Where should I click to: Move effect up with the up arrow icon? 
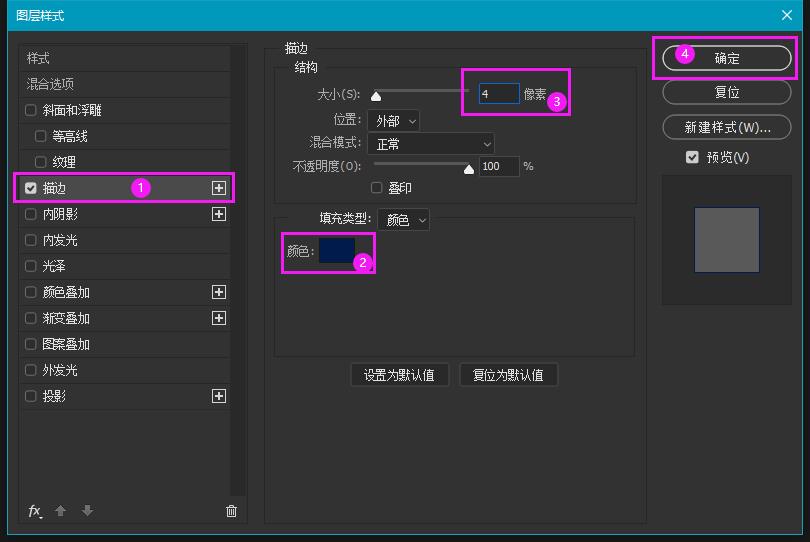(x=60, y=511)
